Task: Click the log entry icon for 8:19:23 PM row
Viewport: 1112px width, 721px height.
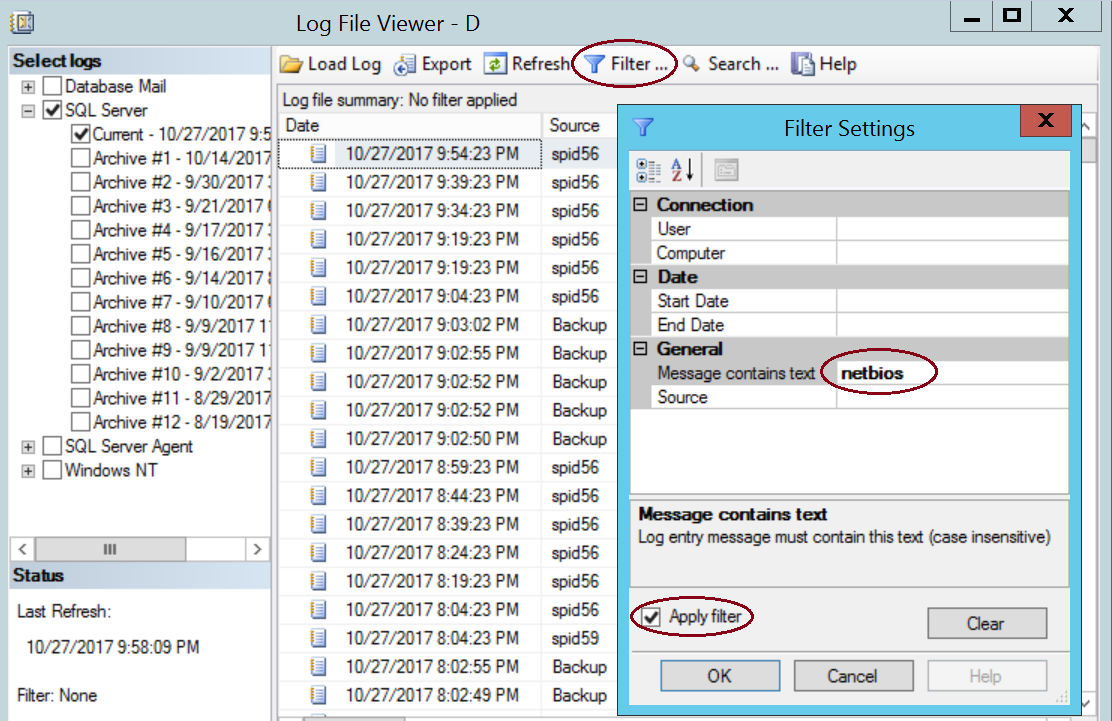Action: 318,581
